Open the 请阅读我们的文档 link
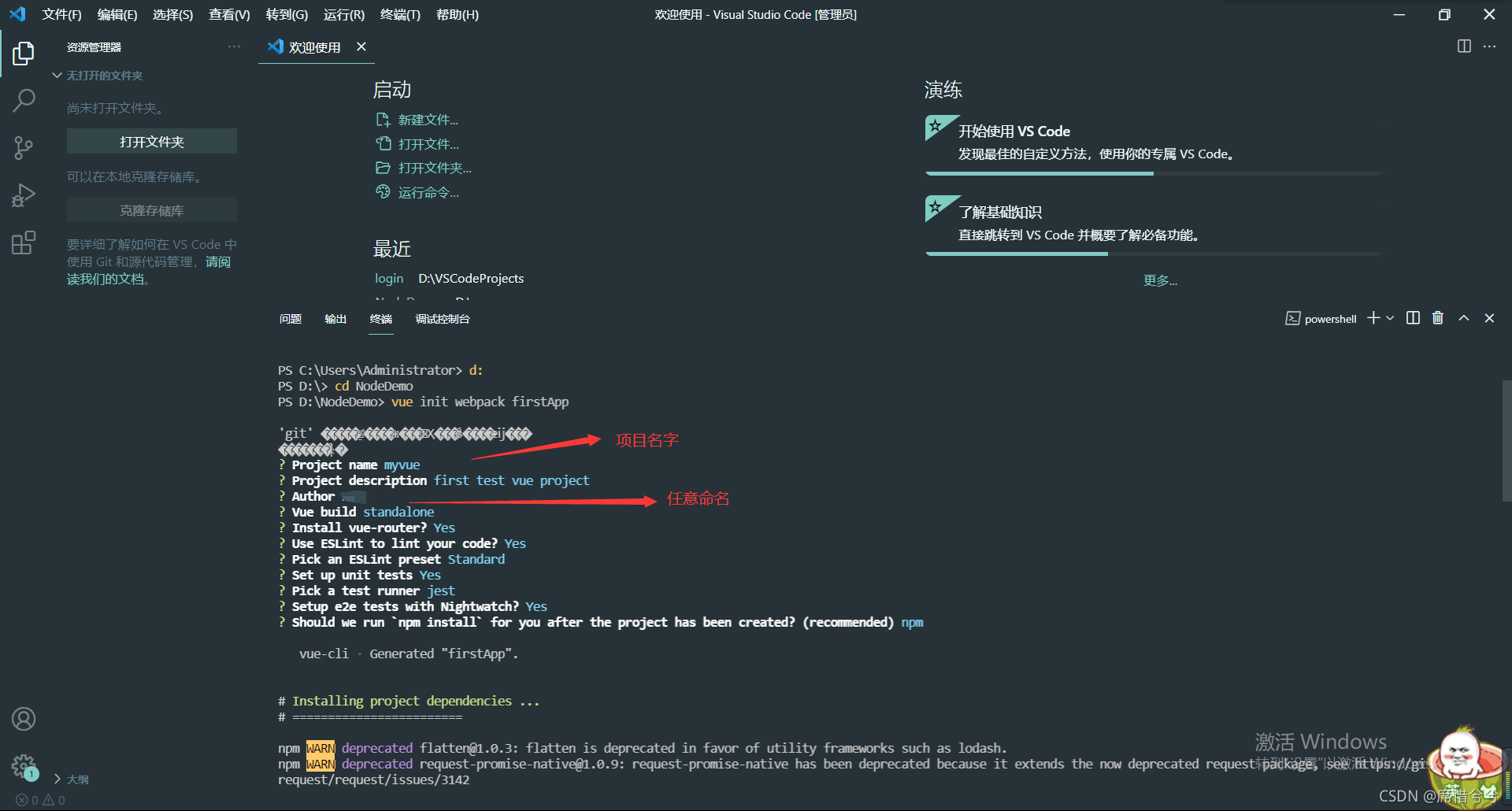Screen dimensions: 1512x811 click(149, 270)
